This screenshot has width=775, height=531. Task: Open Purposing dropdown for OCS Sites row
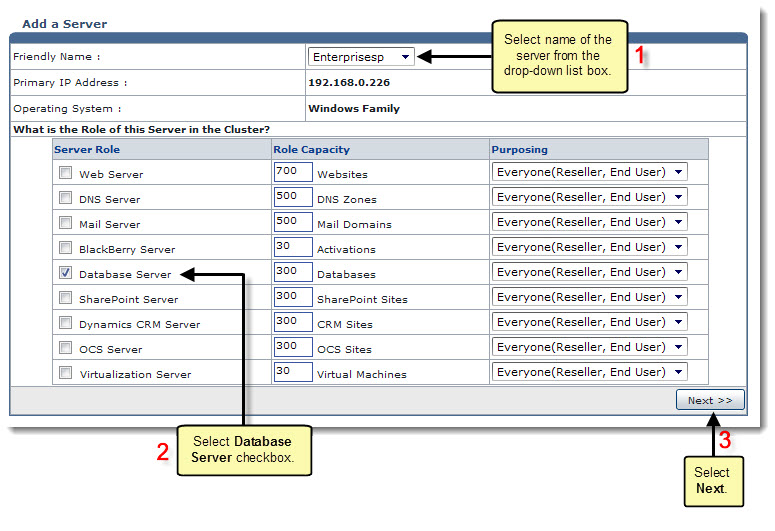click(589, 347)
